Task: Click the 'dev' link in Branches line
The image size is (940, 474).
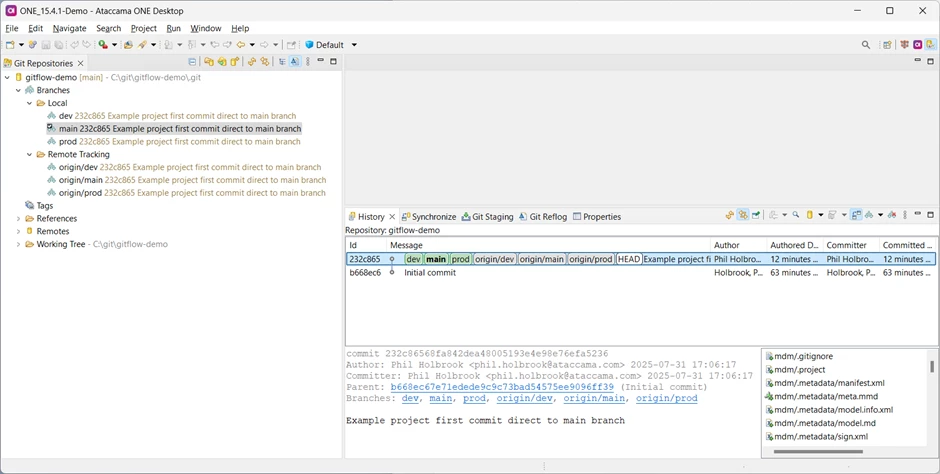Action: pyautogui.click(x=411, y=398)
